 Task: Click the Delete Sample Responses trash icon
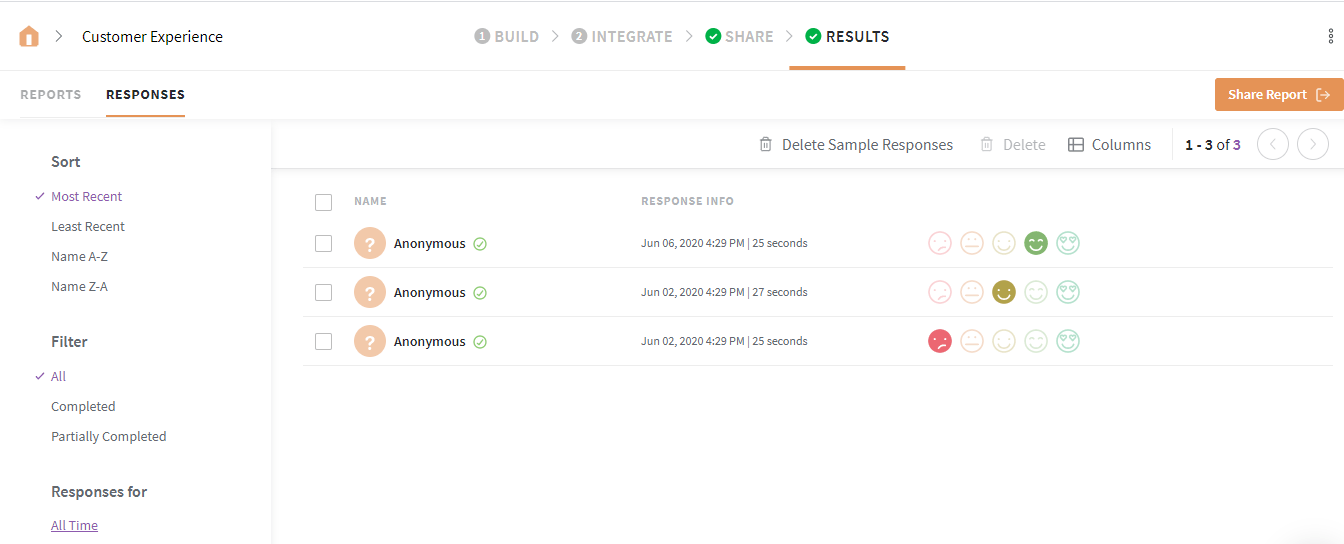766,145
